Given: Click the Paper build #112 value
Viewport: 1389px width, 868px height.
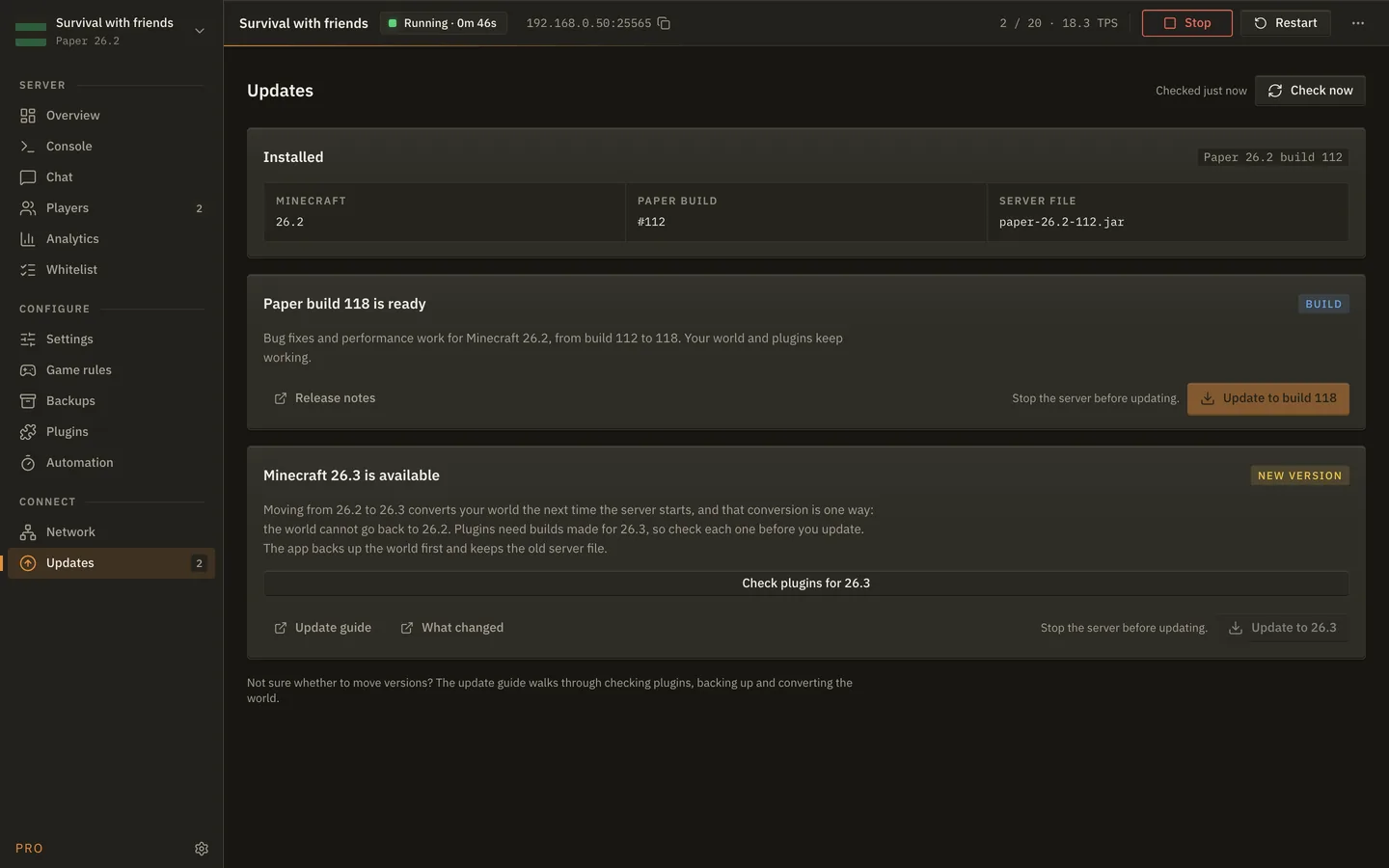Looking at the screenshot, I should (x=651, y=222).
